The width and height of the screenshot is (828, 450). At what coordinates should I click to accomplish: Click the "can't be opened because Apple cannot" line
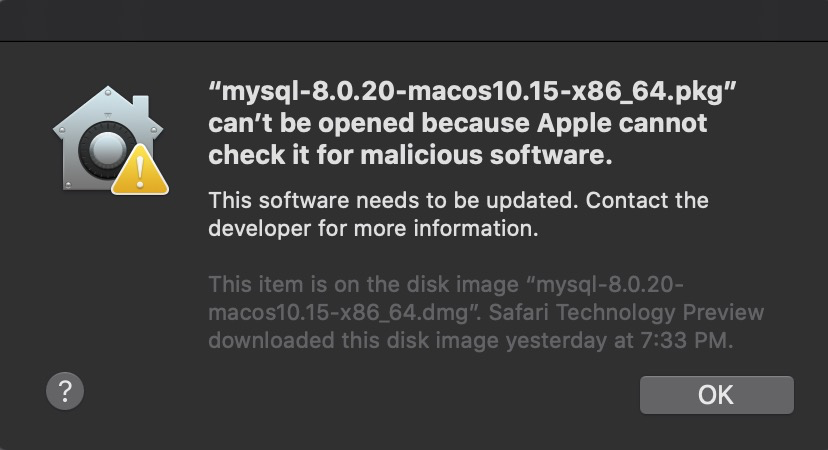point(457,123)
